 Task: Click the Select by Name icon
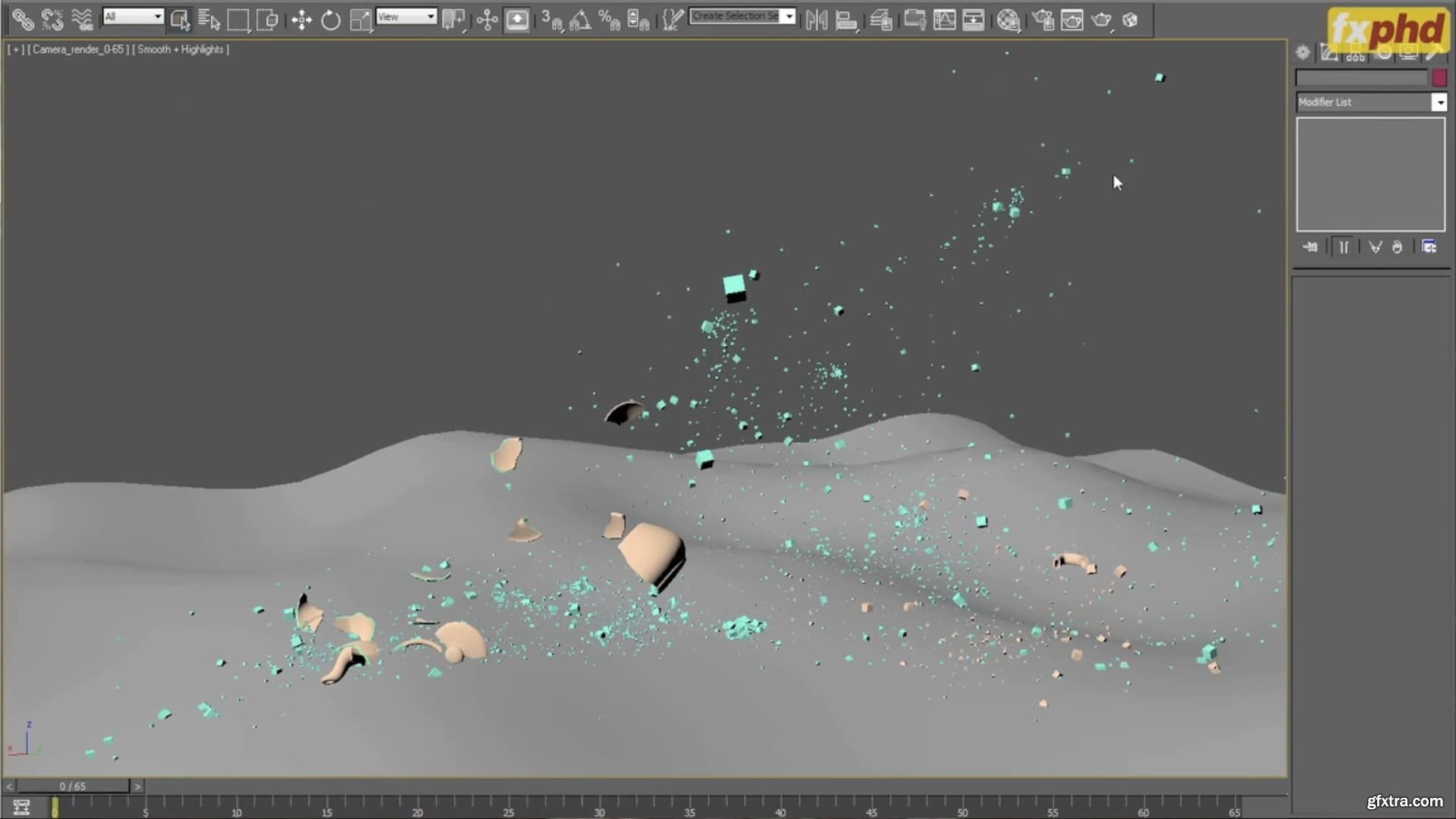click(209, 20)
